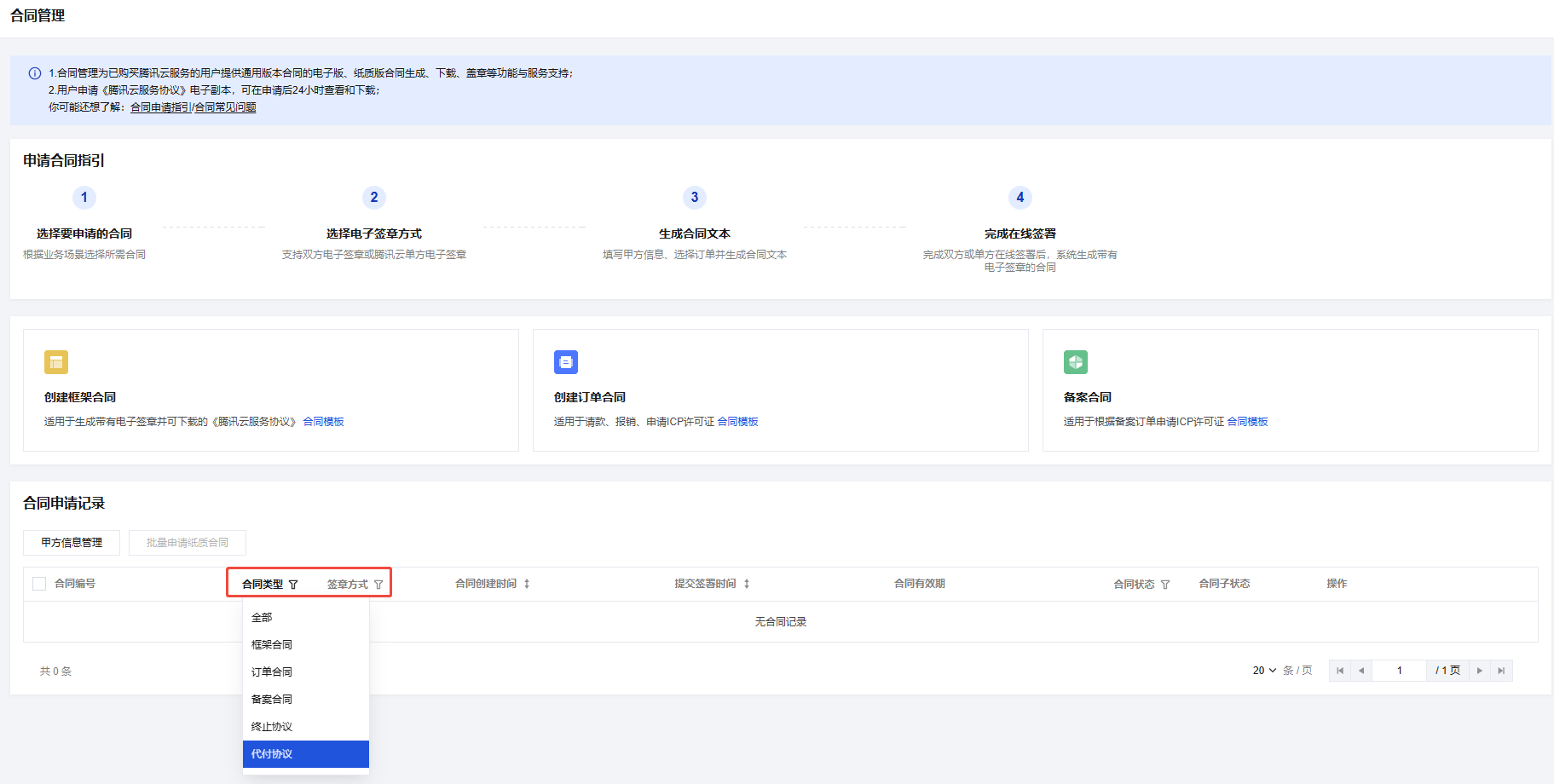The width and height of the screenshot is (1554, 784).
Task: Click the filter icon next to 签章方式
Action: pyautogui.click(x=378, y=585)
